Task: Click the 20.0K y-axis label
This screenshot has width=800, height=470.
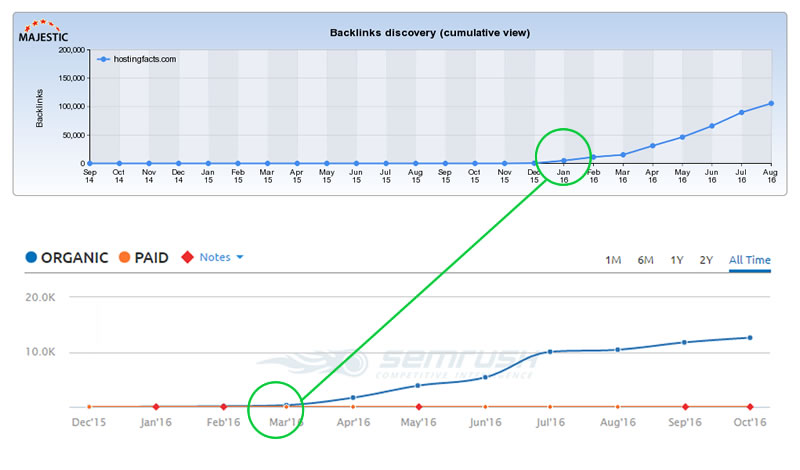Action: tap(40, 297)
